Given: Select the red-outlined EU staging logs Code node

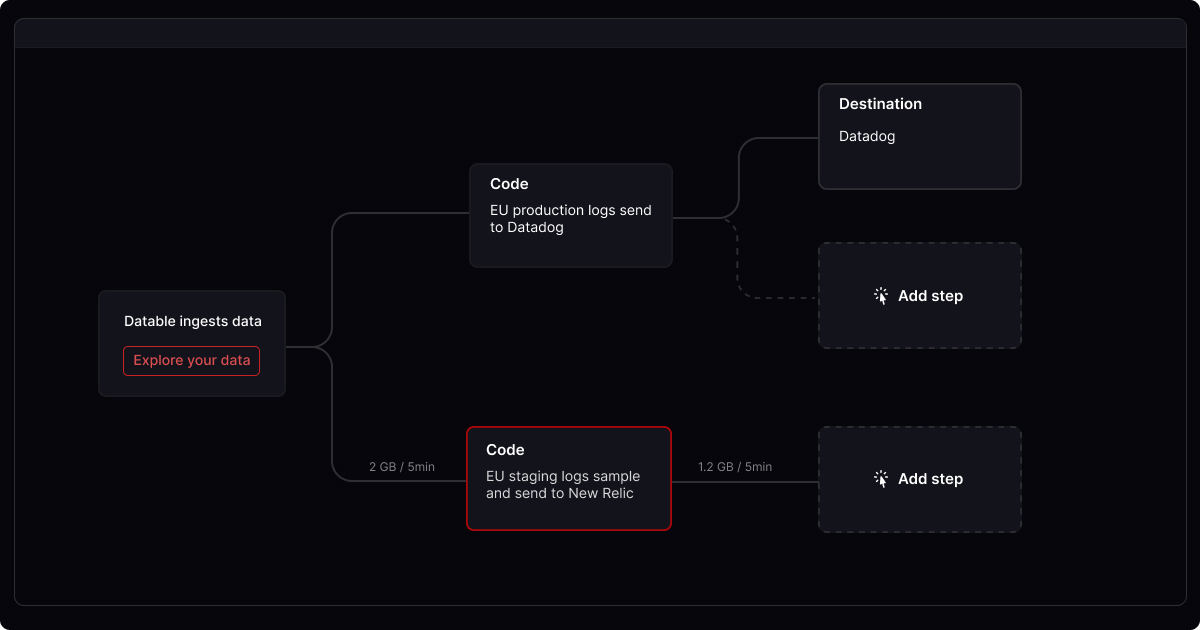Looking at the screenshot, I should pos(568,478).
